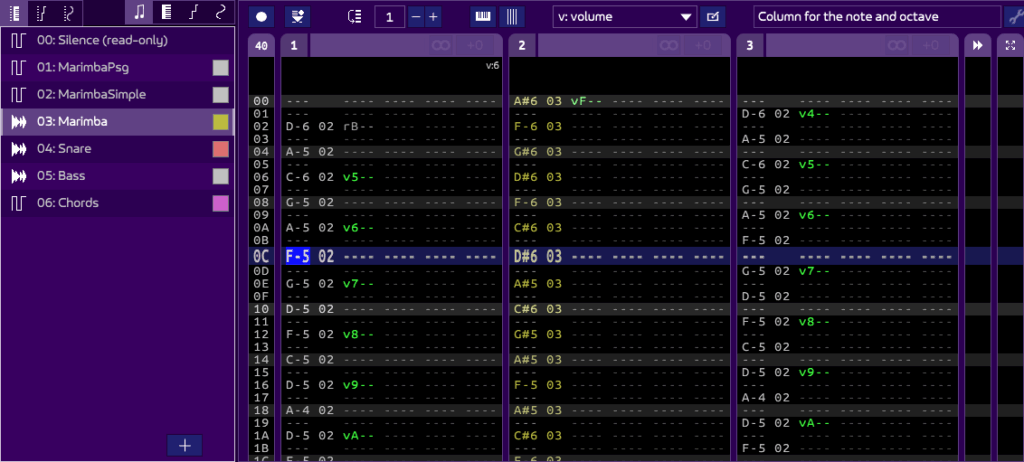Click the wrench settings icon

point(1012,16)
